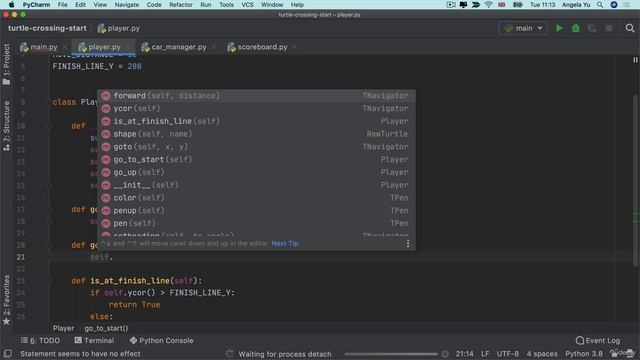Open the Help menu
The width and height of the screenshot is (640, 360).
(x=297, y=4)
